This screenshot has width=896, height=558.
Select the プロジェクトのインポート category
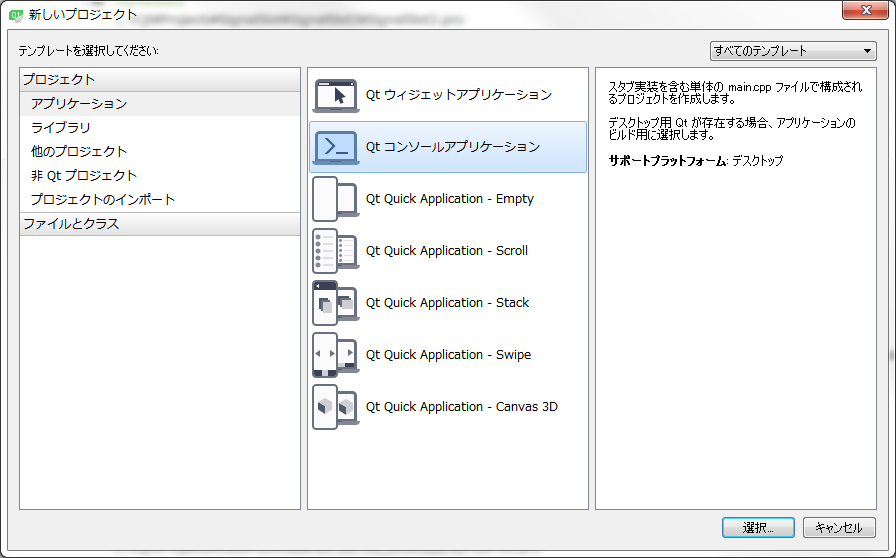[x=159, y=200]
